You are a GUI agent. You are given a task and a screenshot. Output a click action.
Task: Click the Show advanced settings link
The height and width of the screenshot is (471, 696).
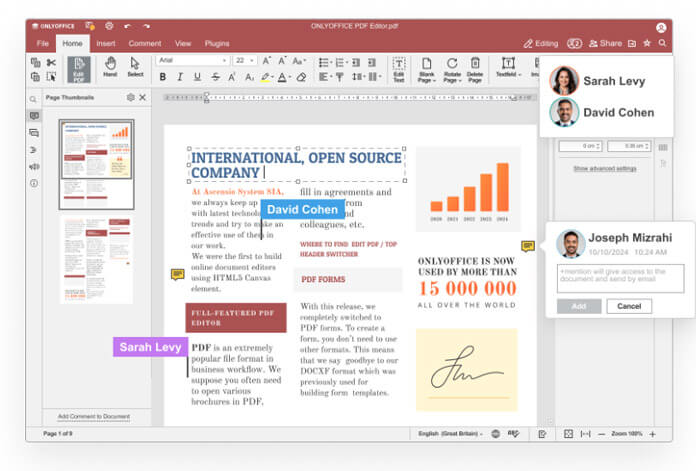(x=605, y=169)
